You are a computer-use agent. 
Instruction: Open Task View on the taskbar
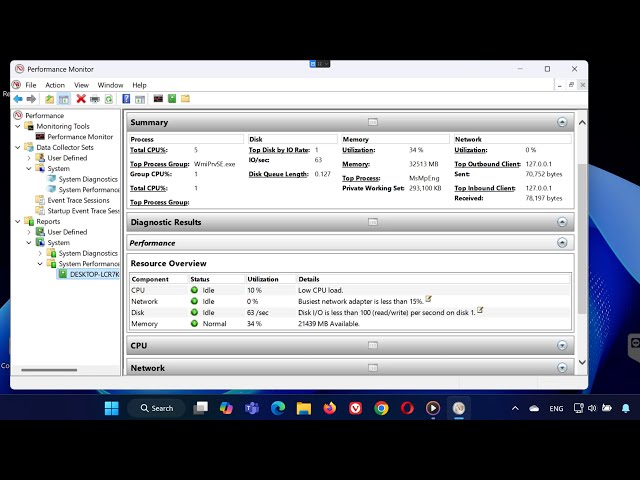(x=200, y=408)
